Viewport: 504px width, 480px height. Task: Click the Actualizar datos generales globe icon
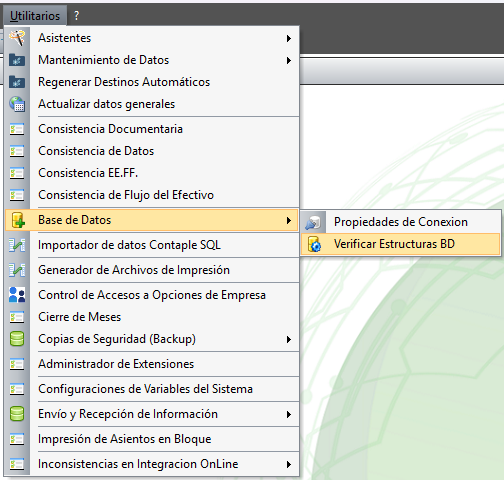pos(17,104)
